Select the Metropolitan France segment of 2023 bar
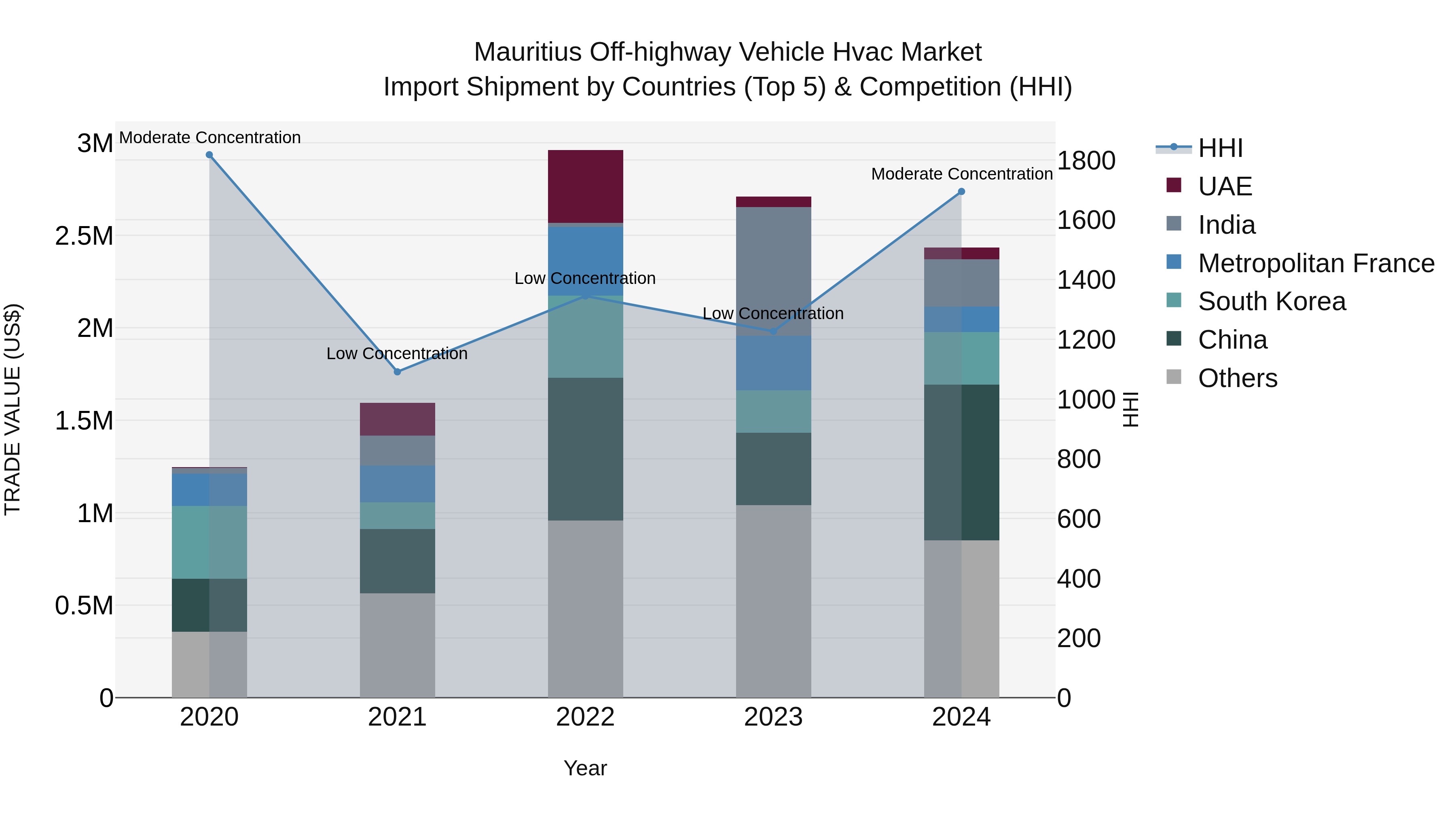Screen dimensions: 1456x819 point(774,364)
